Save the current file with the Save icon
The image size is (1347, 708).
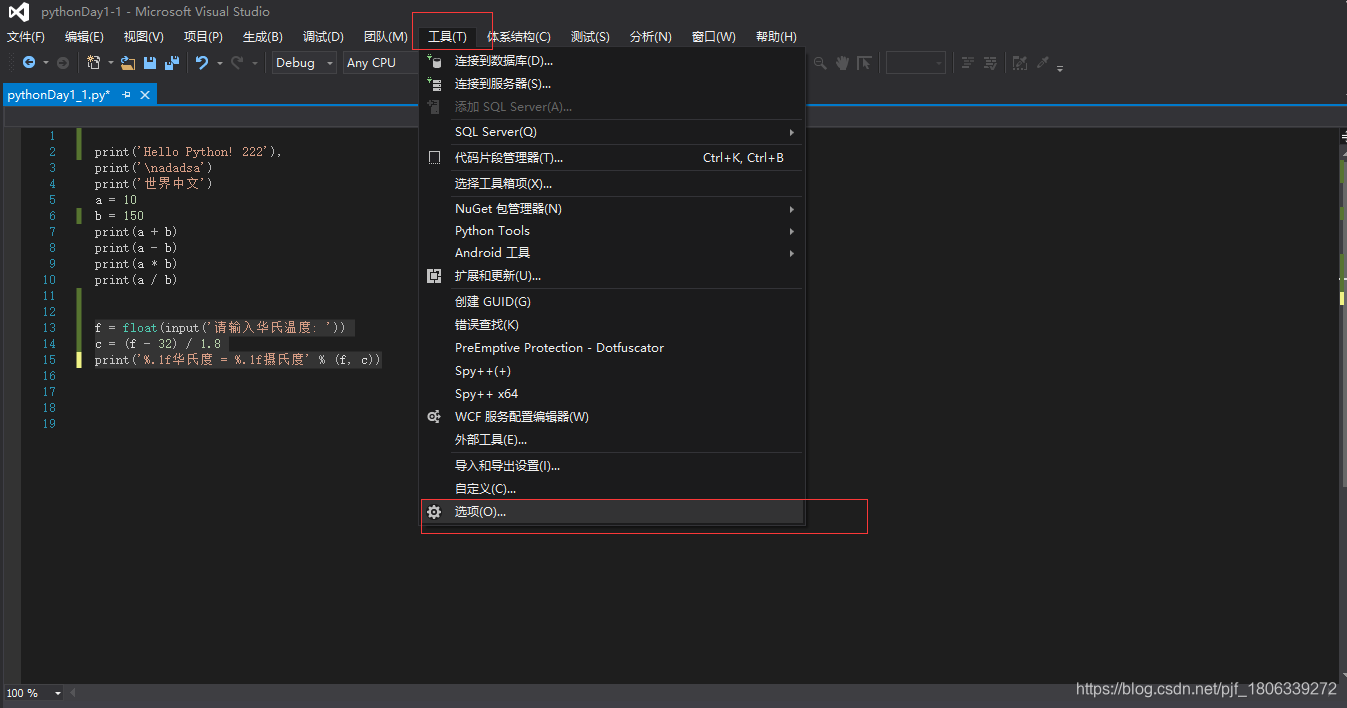point(150,62)
